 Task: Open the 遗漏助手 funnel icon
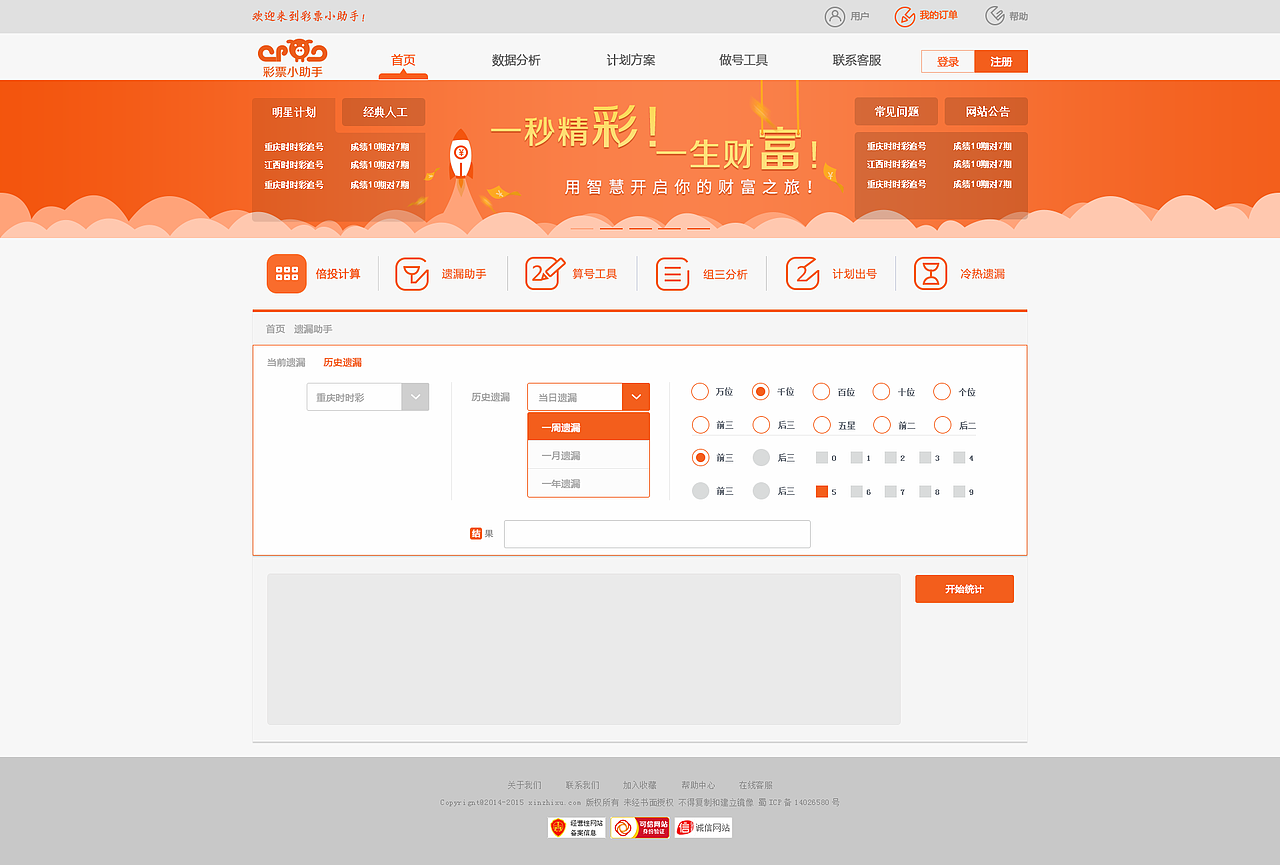(x=412, y=274)
